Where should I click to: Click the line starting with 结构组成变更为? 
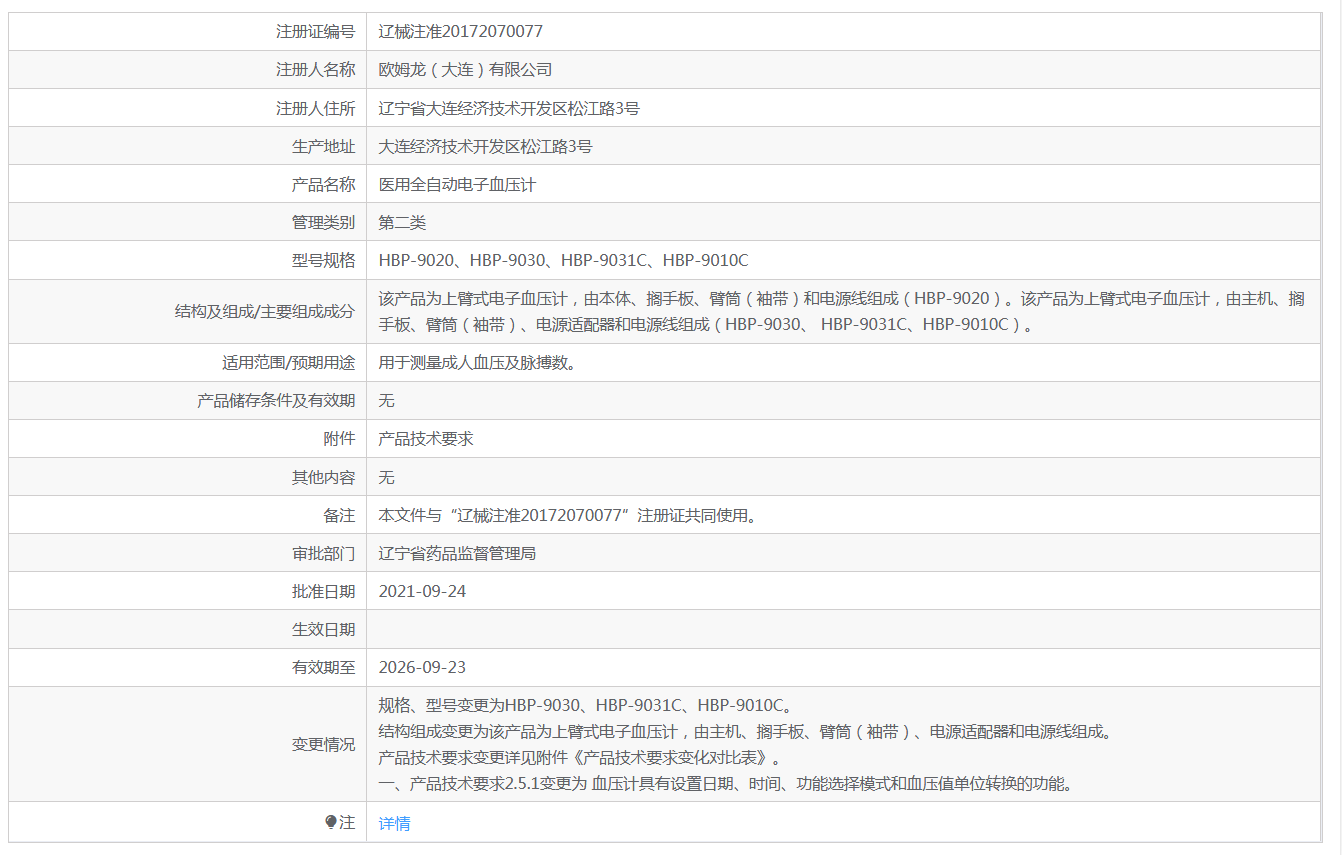745,731
